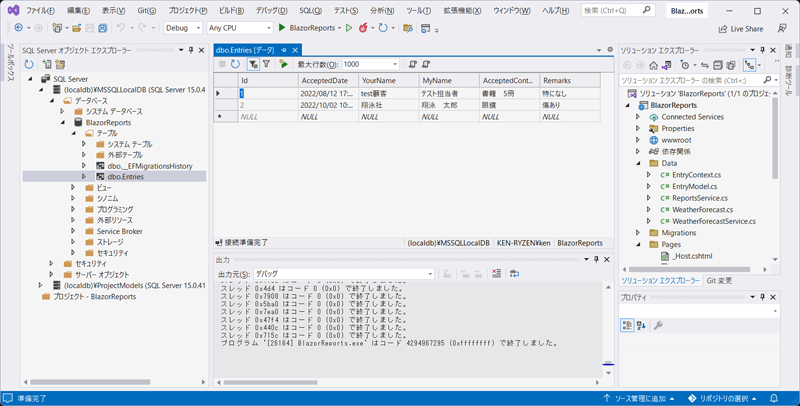Image resolution: width=800 pixels, height=406 pixels.
Task: Select the dbo.Entries [データ] tab
Action: click(x=245, y=50)
